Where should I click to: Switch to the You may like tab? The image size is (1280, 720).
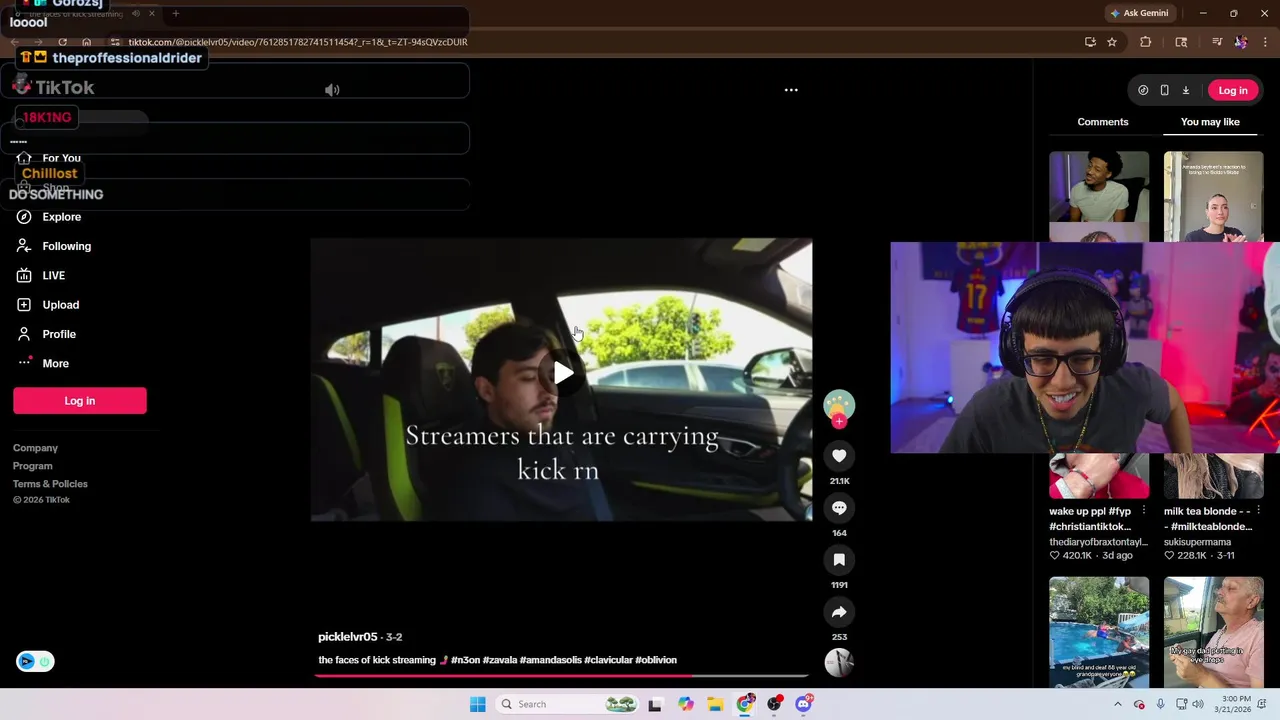(x=1210, y=122)
